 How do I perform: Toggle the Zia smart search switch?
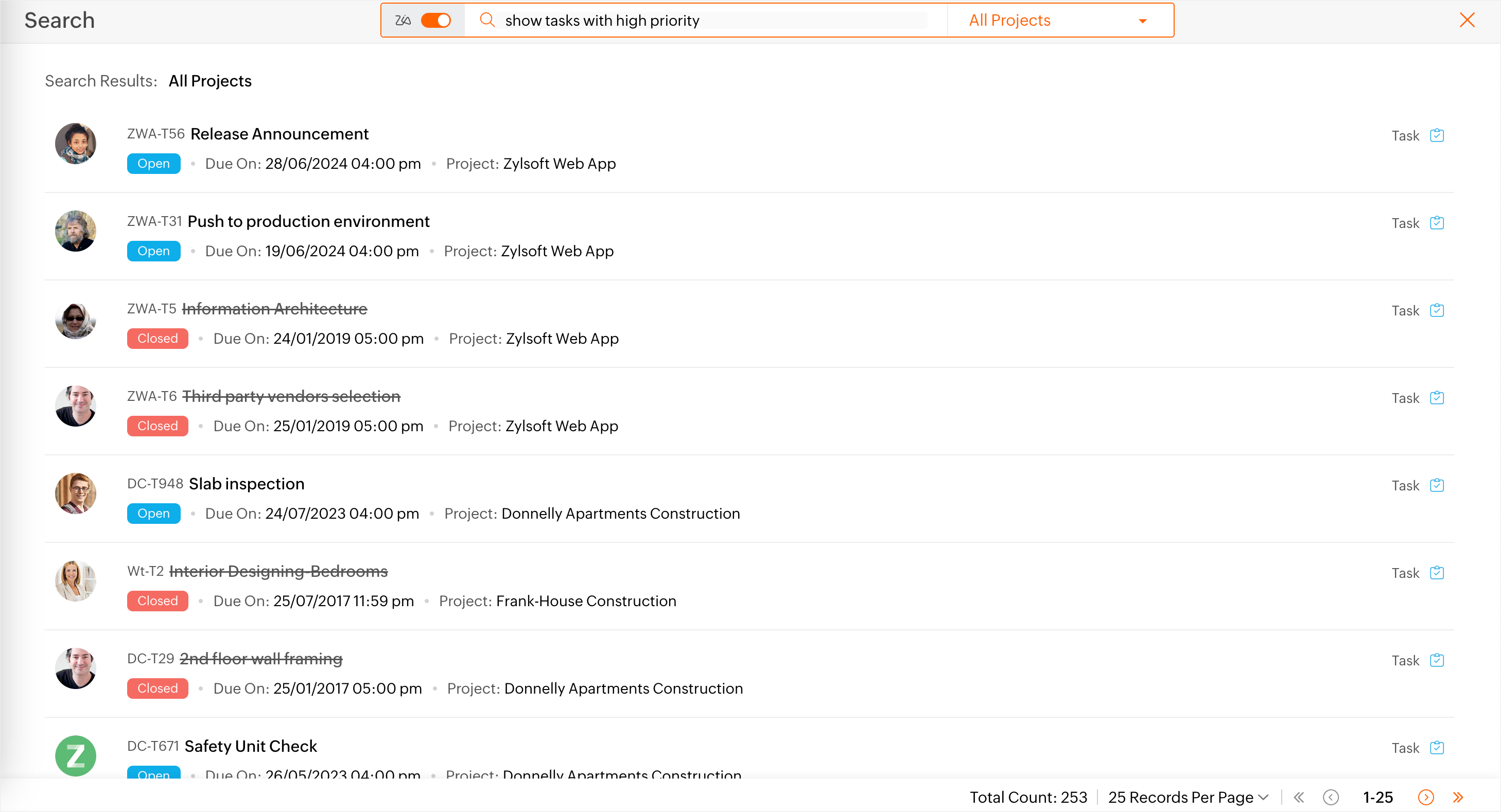point(436,21)
